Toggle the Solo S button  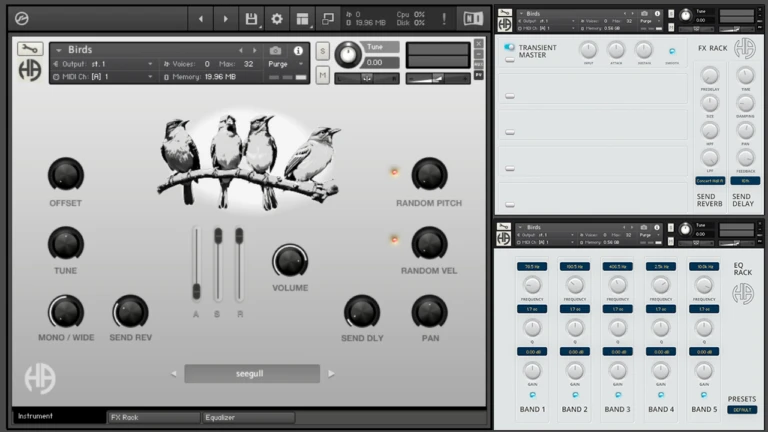click(322, 51)
